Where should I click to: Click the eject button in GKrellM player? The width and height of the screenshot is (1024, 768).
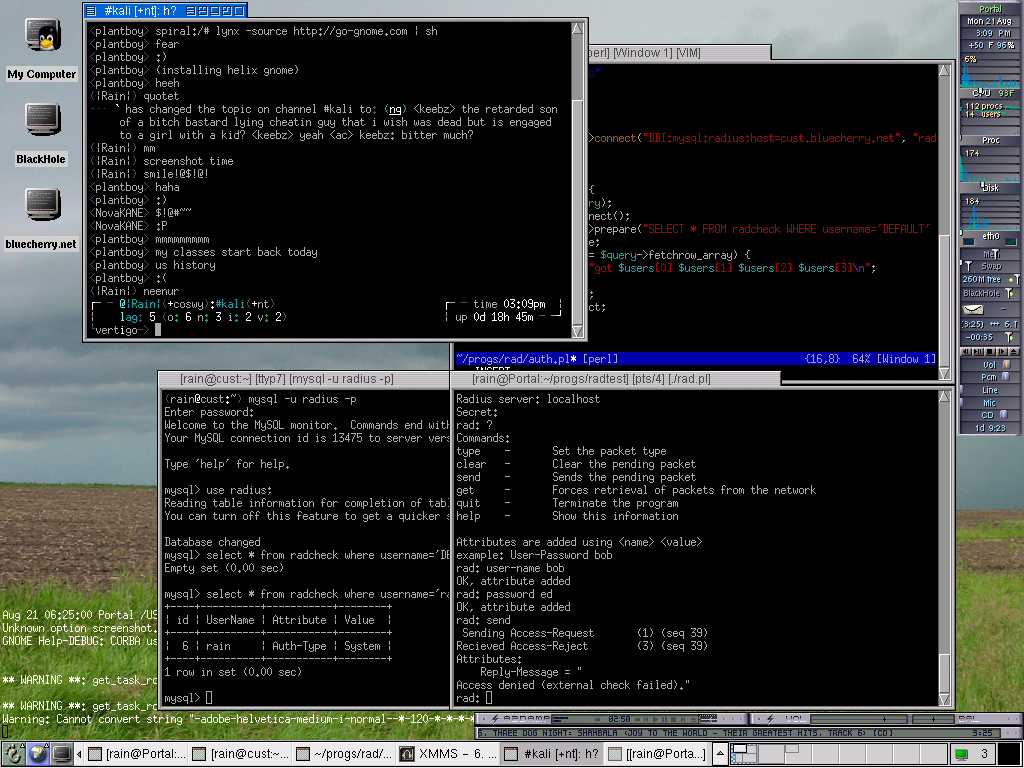click(x=1012, y=351)
